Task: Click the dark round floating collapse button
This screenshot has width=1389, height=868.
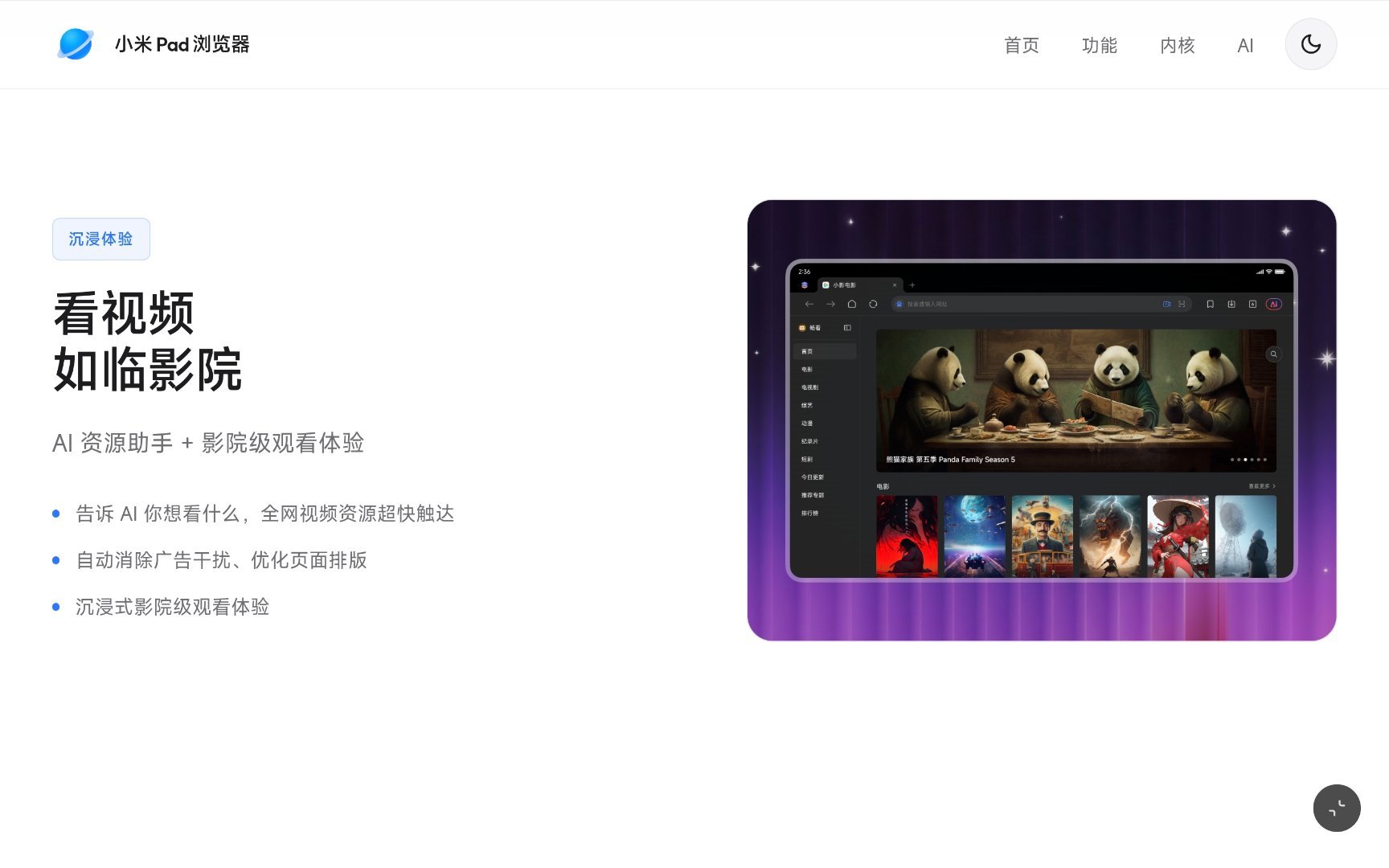Action: (1337, 808)
